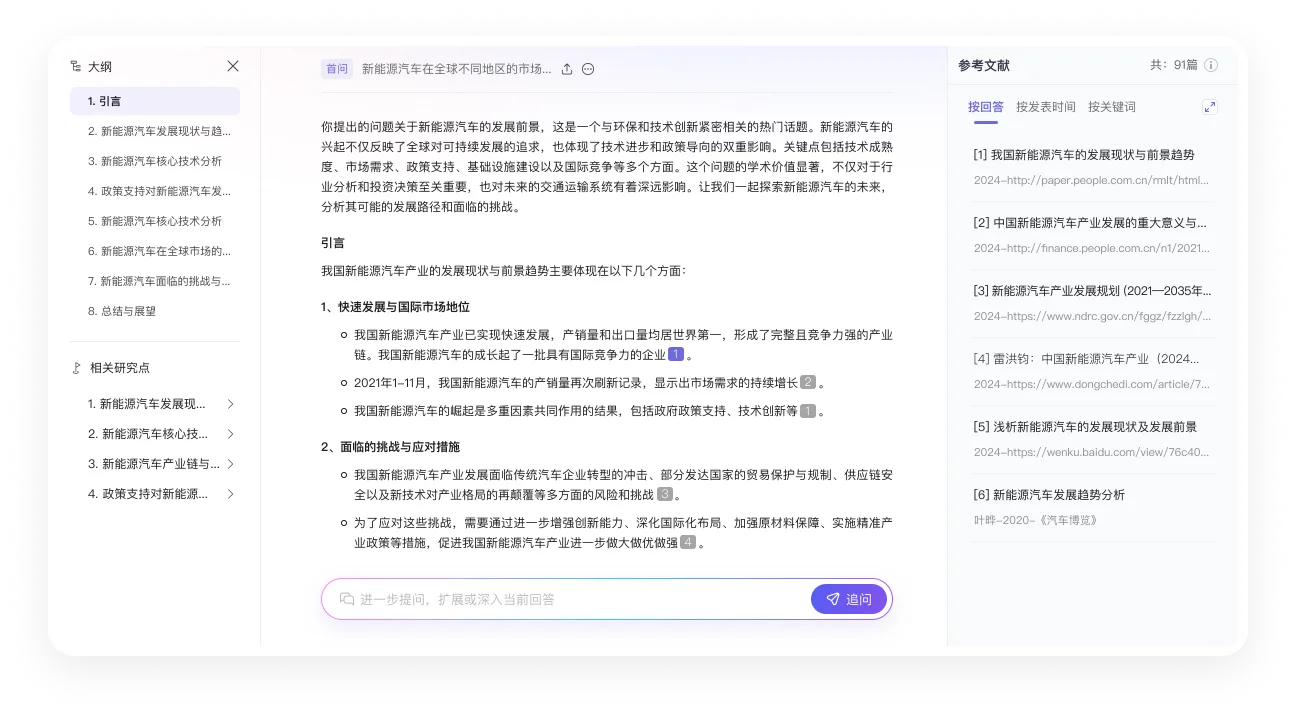Click the info icon beside 共:91篇
This screenshot has width=1296, height=716.
click(x=1211, y=65)
